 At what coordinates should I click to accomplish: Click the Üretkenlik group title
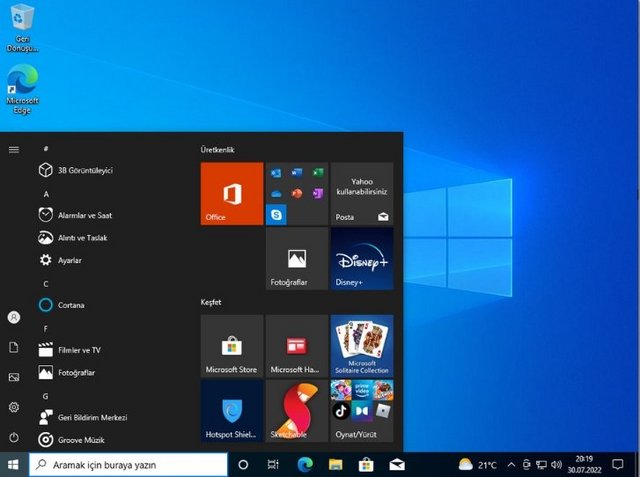pyautogui.click(x=217, y=150)
